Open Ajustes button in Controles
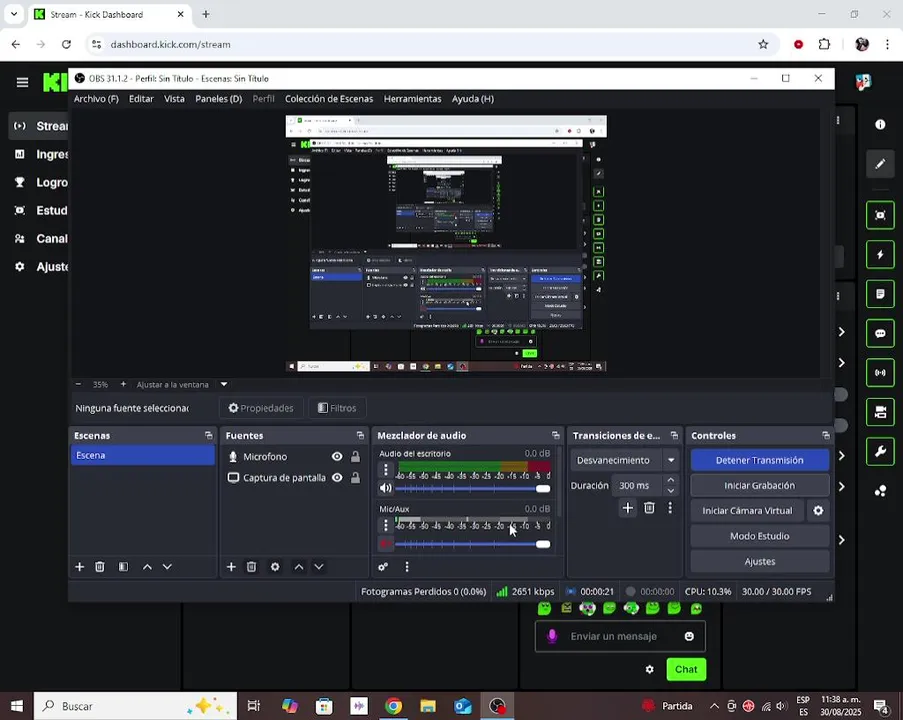This screenshot has width=903, height=720. point(760,561)
